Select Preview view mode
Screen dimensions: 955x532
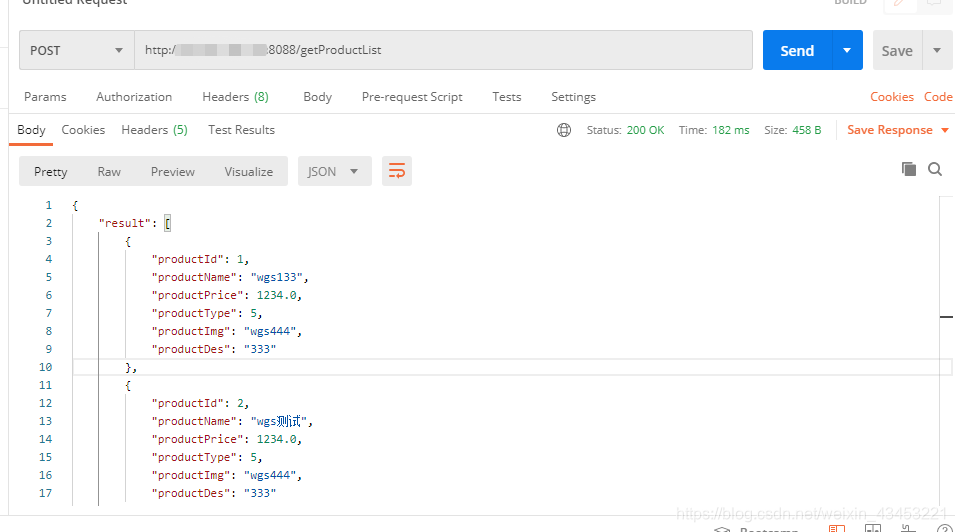172,172
